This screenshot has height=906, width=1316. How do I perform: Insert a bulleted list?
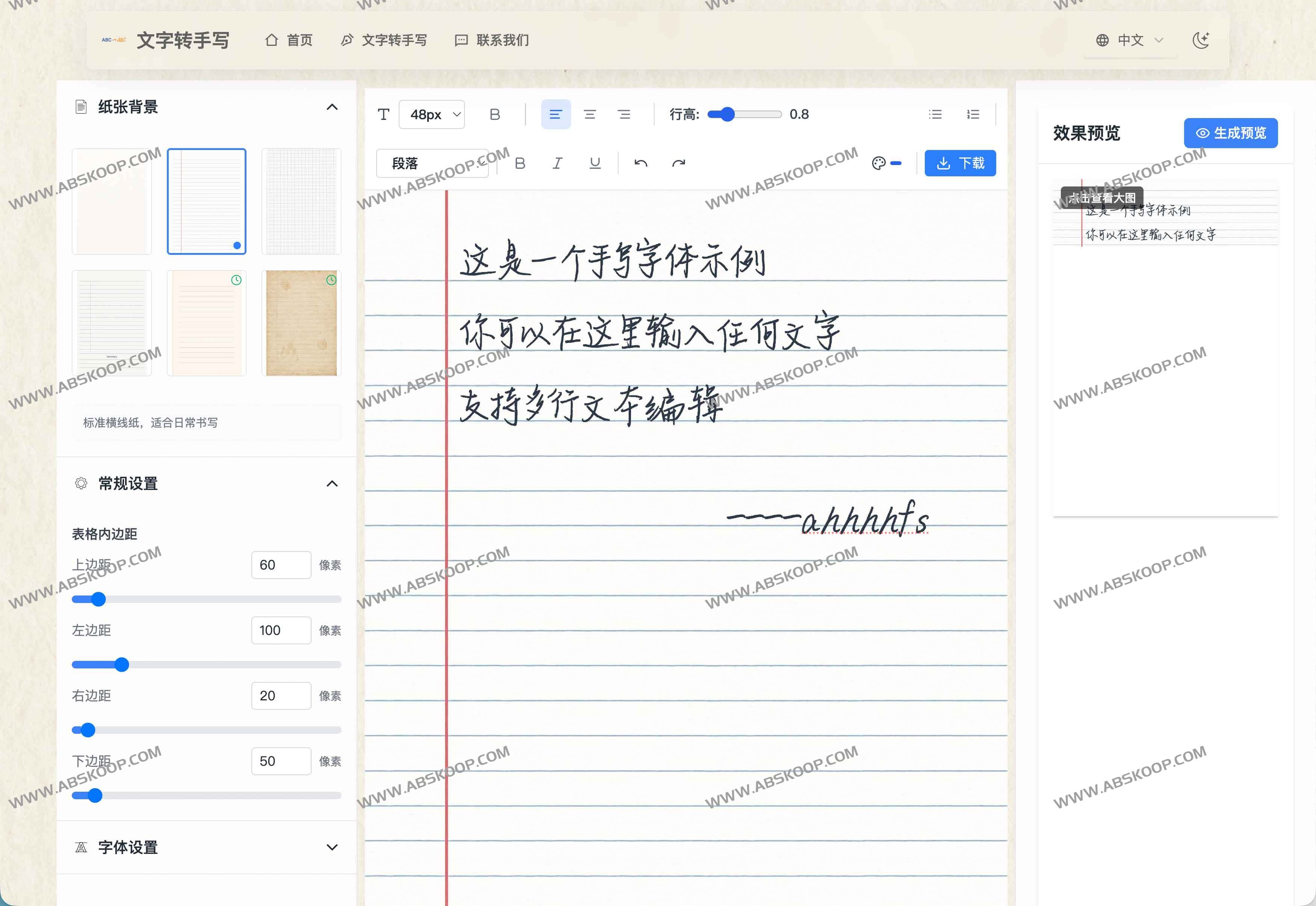[x=935, y=115]
